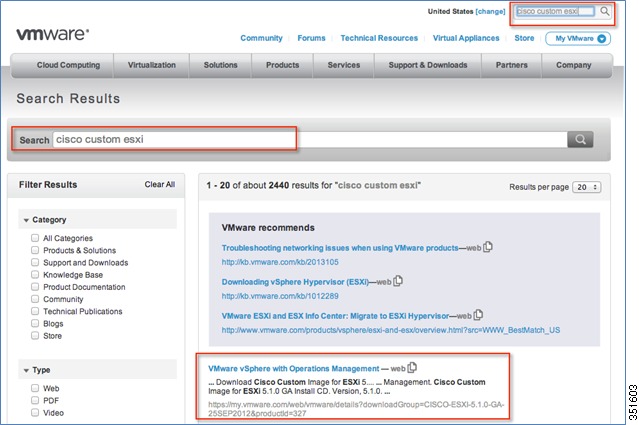Click the Filter Results heading

pyautogui.click(x=48, y=185)
